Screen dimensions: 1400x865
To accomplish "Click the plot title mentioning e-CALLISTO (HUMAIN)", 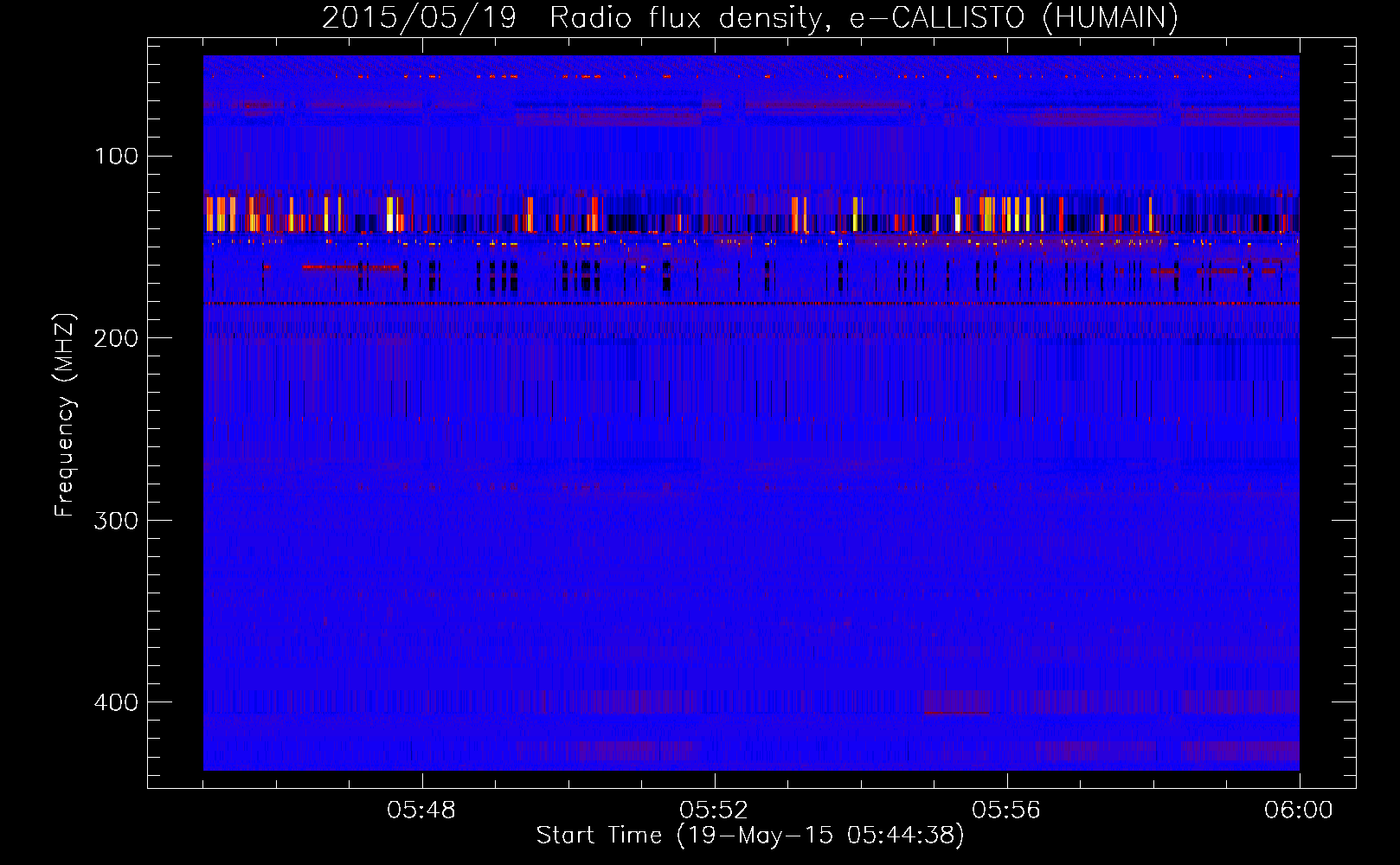I will [x=750, y=17].
